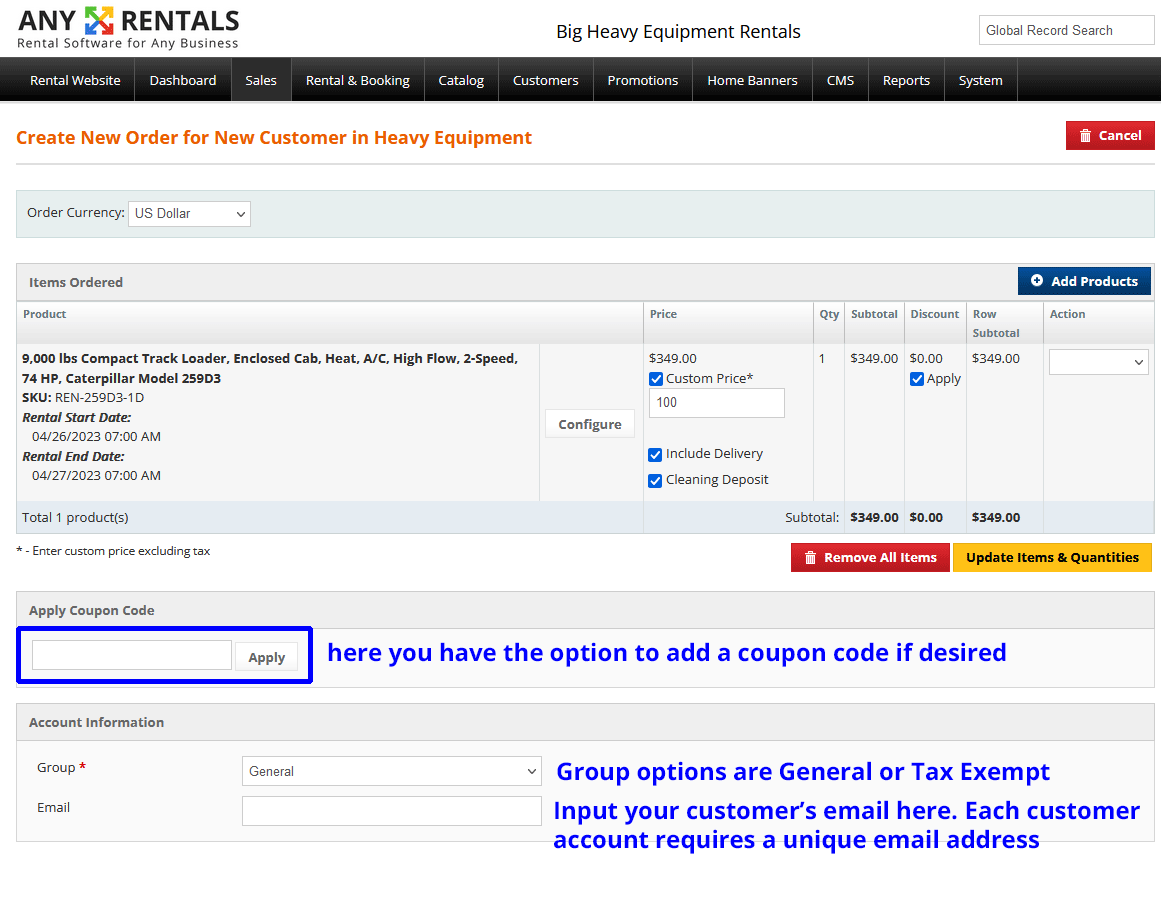
Task: Click the customer Email input field
Action: coord(391,811)
